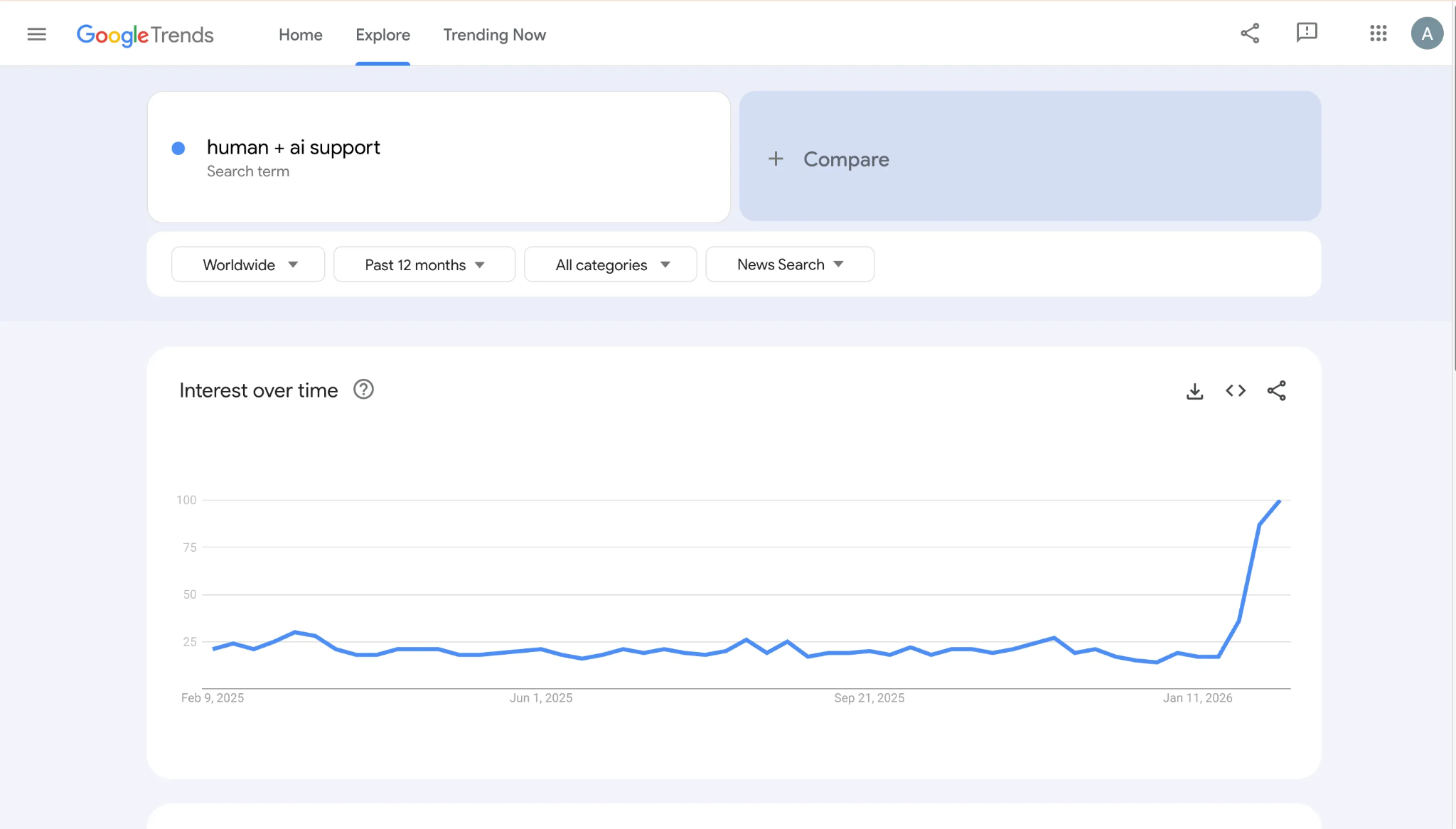Edit the 'human + ai support' search term
1456x829 pixels.
click(x=294, y=147)
